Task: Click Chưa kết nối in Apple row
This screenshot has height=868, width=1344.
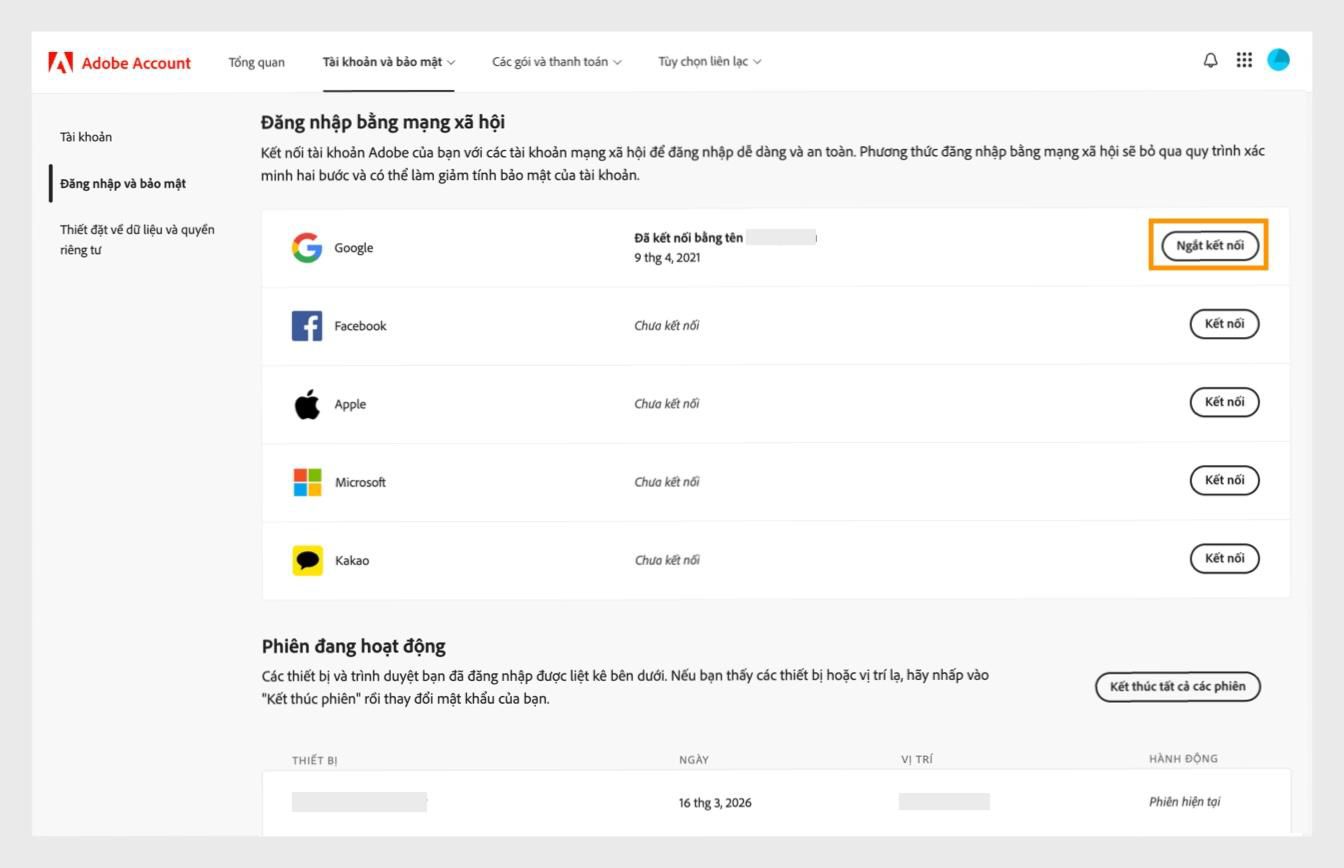Action: point(667,404)
